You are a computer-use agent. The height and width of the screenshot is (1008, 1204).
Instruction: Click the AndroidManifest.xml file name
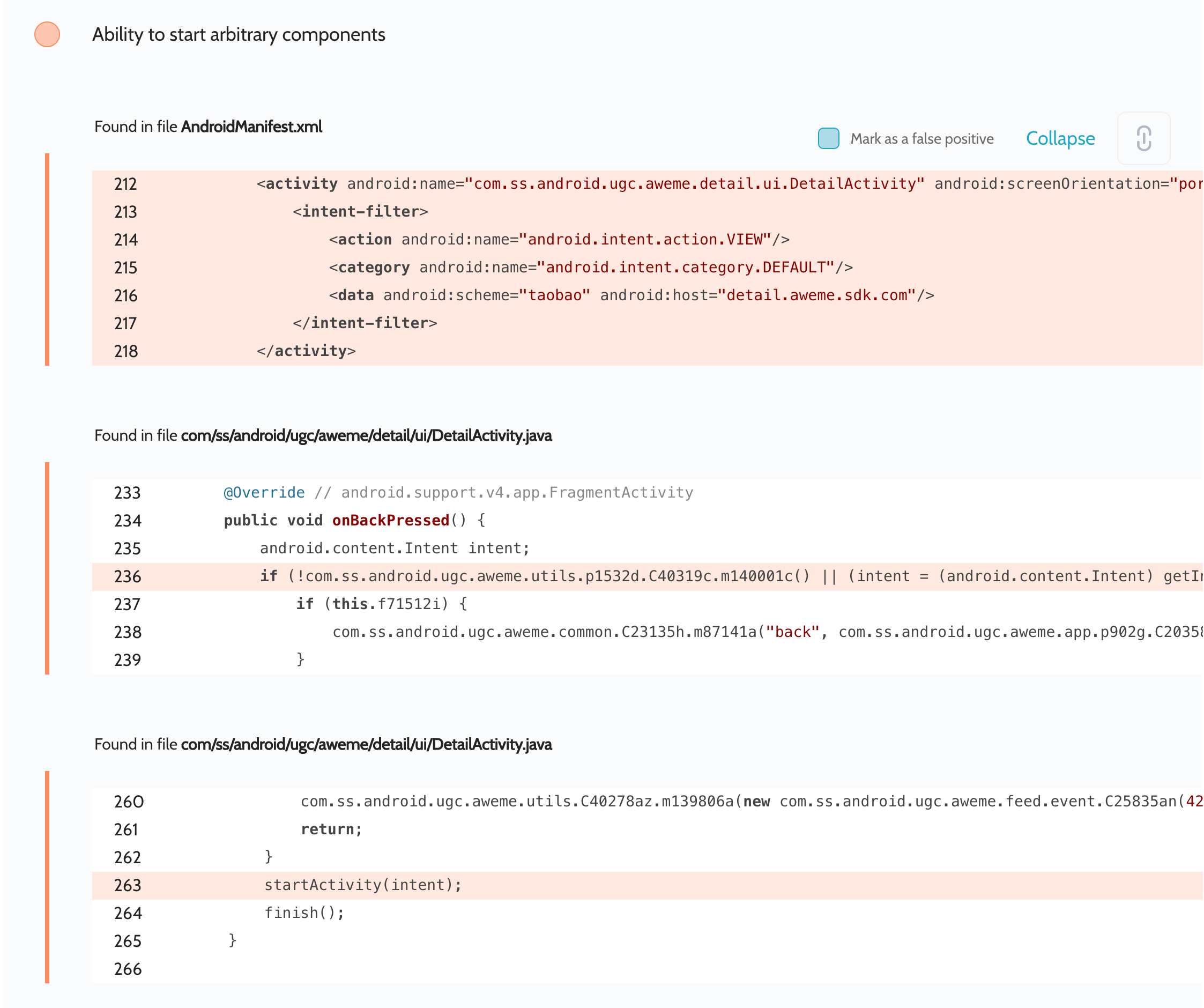[251, 126]
